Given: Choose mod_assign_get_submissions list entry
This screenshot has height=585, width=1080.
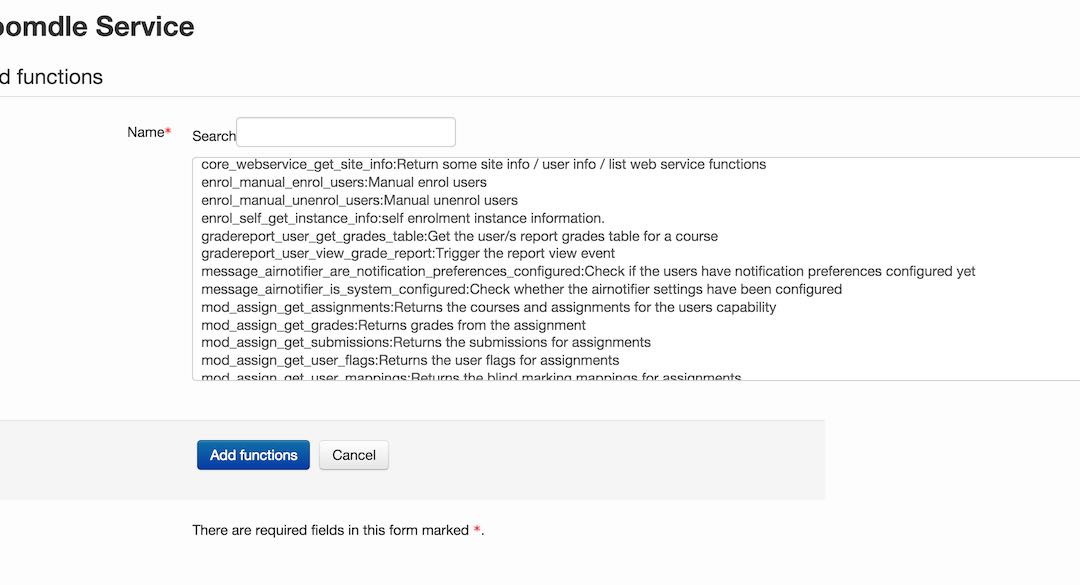Looking at the screenshot, I should click(x=426, y=342).
